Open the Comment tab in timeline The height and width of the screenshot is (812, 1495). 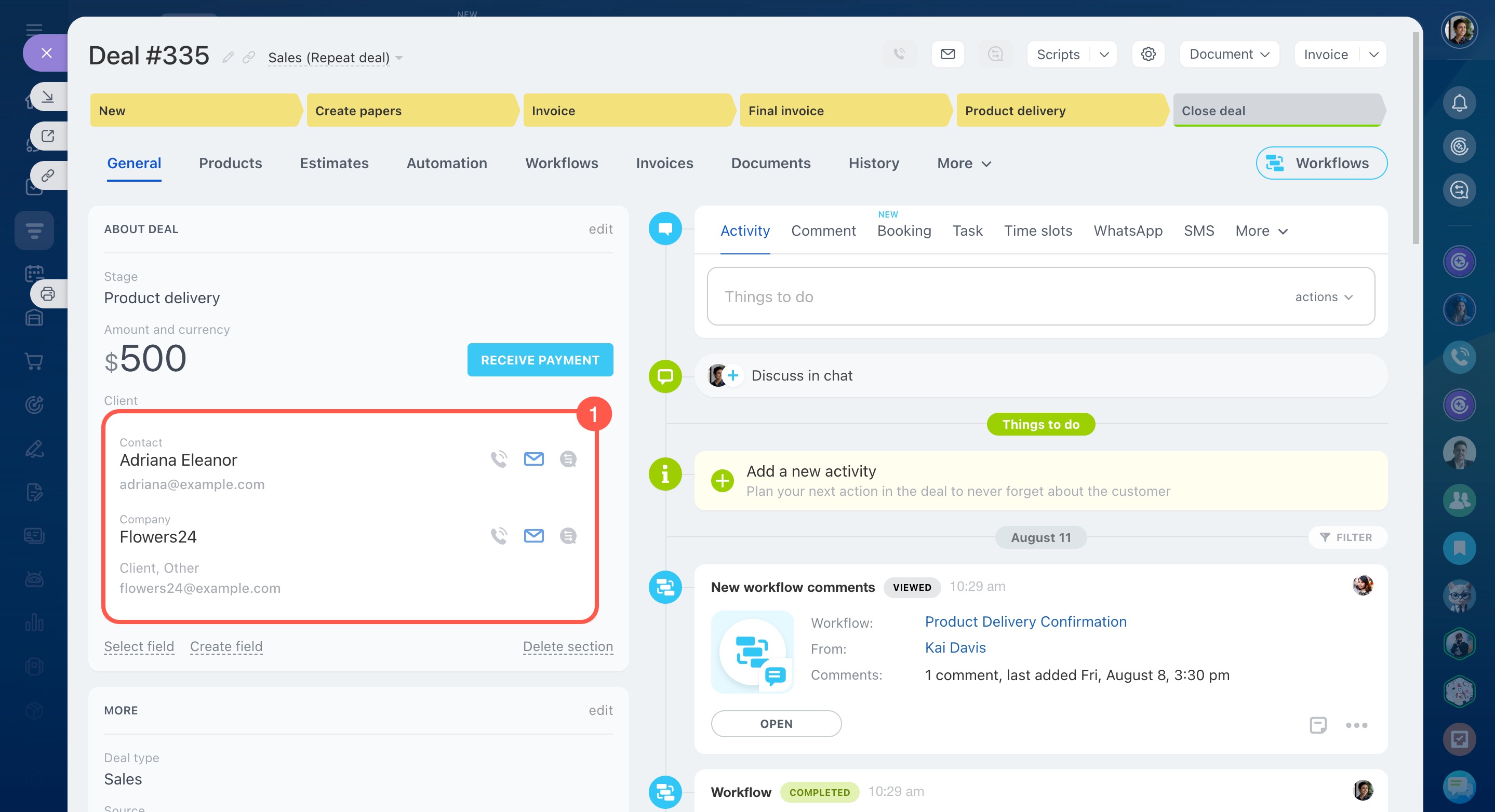coord(823,231)
